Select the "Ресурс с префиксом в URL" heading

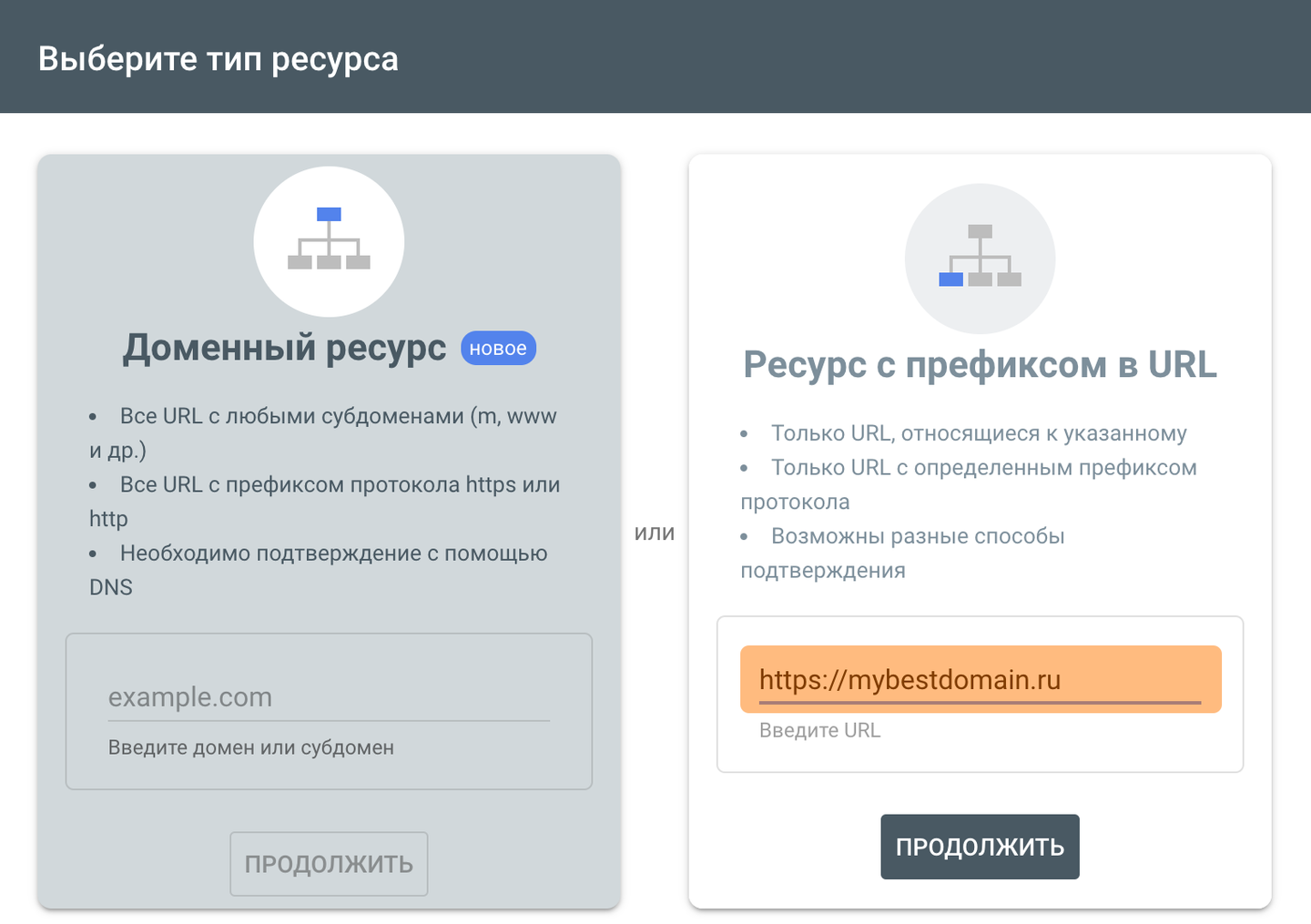[980, 365]
